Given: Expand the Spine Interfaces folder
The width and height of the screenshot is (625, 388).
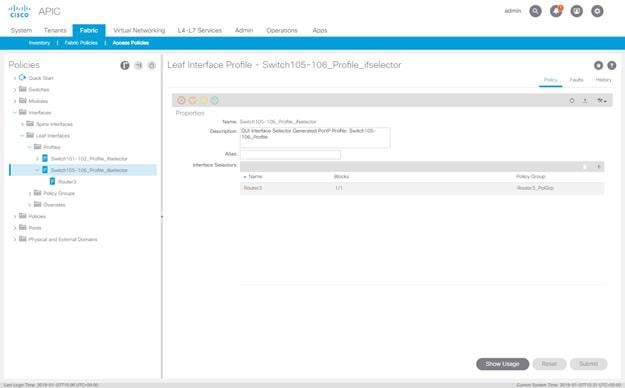Looking at the screenshot, I should (x=22, y=124).
